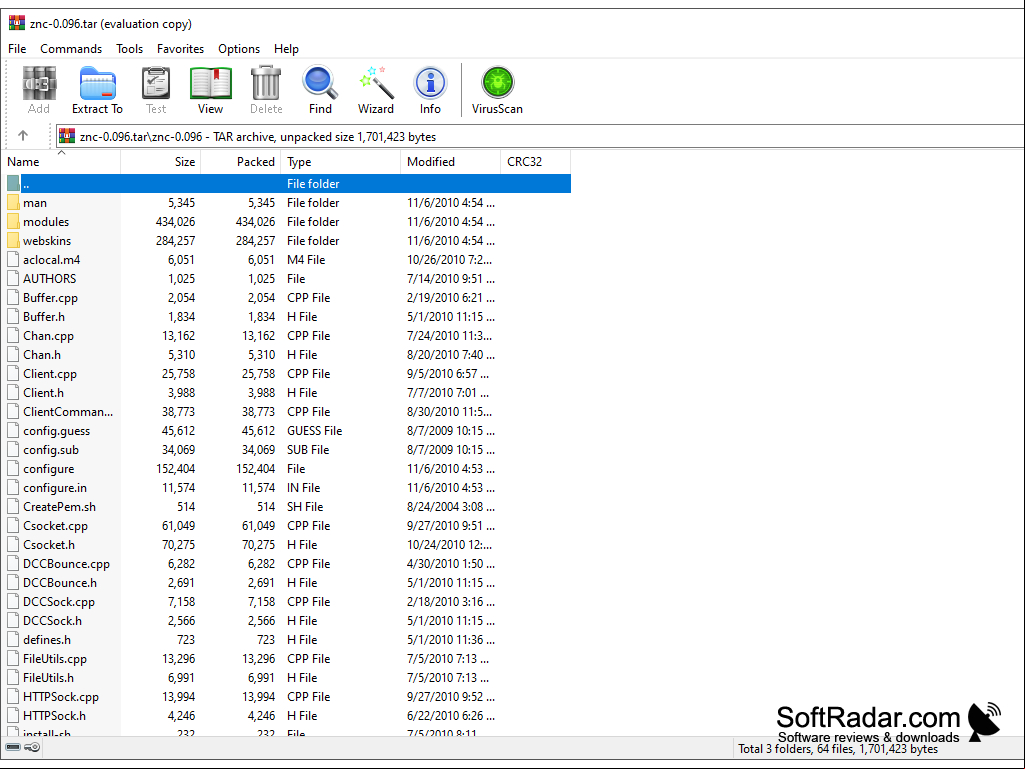Select the FileUtils.h file name

point(48,678)
